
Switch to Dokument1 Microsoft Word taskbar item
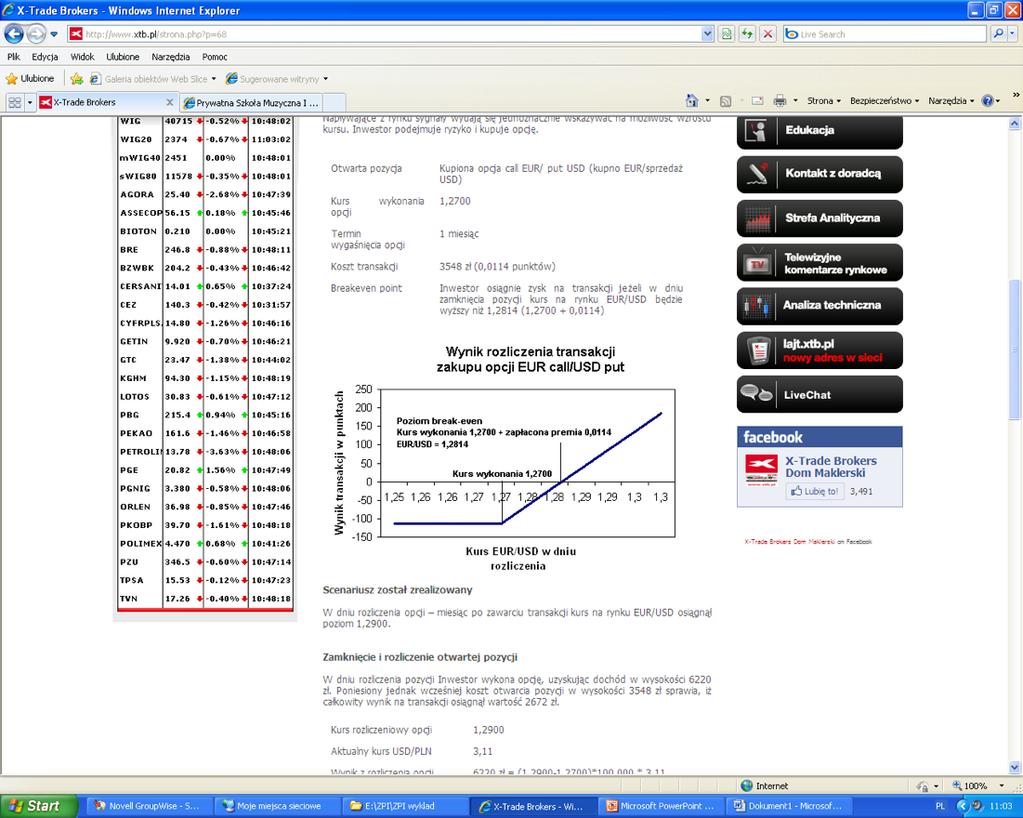[x=789, y=806]
